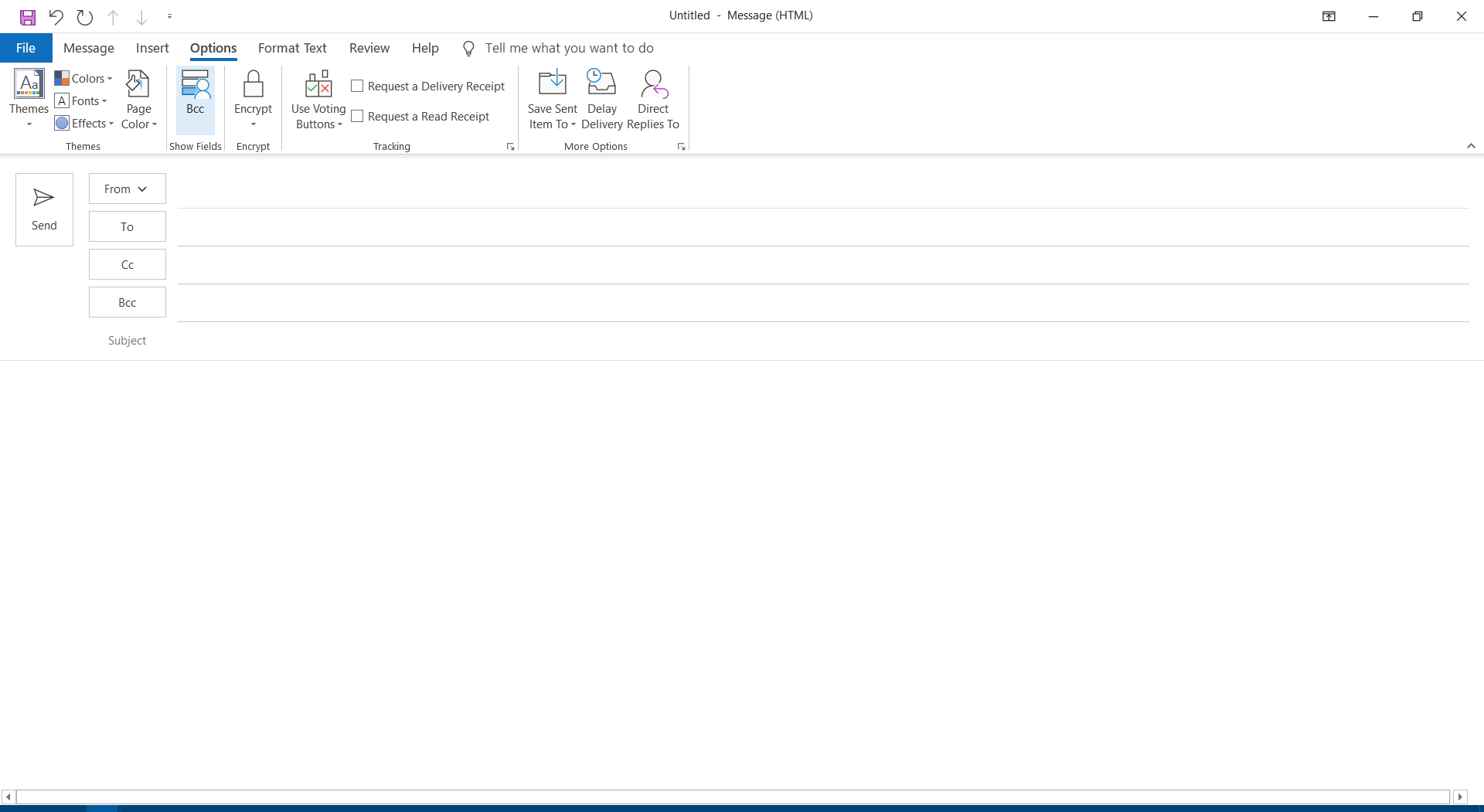Image resolution: width=1484 pixels, height=812 pixels.
Task: Click the horizontal scrollbar right arrow
Action: point(1460,797)
